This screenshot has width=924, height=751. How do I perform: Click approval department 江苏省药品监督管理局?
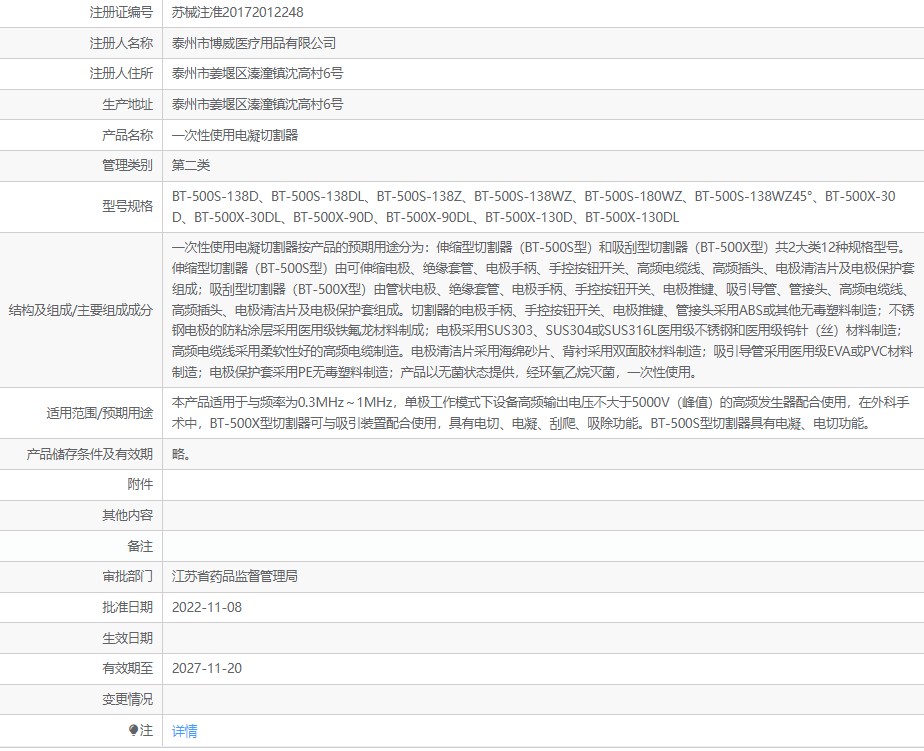[235, 577]
